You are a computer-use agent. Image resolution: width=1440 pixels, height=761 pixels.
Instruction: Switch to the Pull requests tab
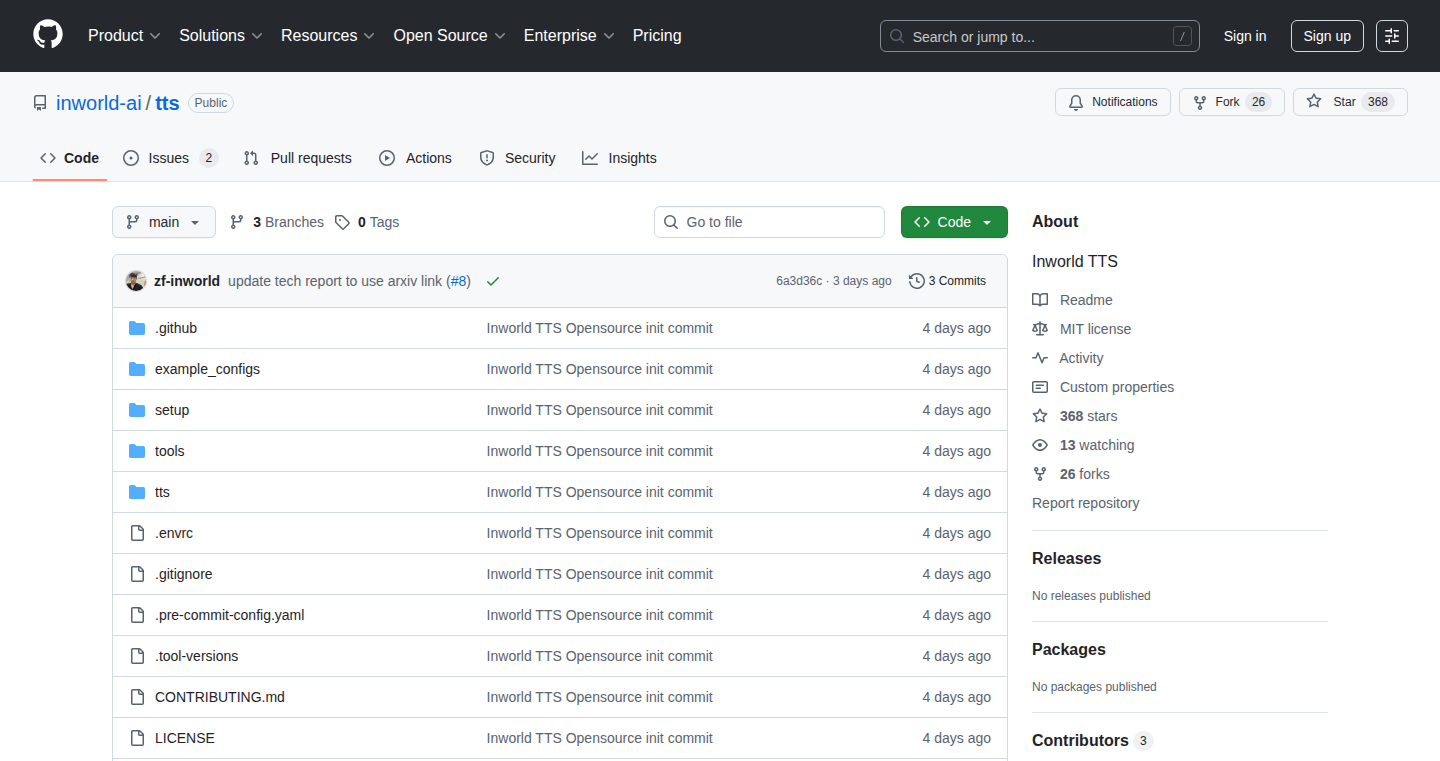pos(298,158)
